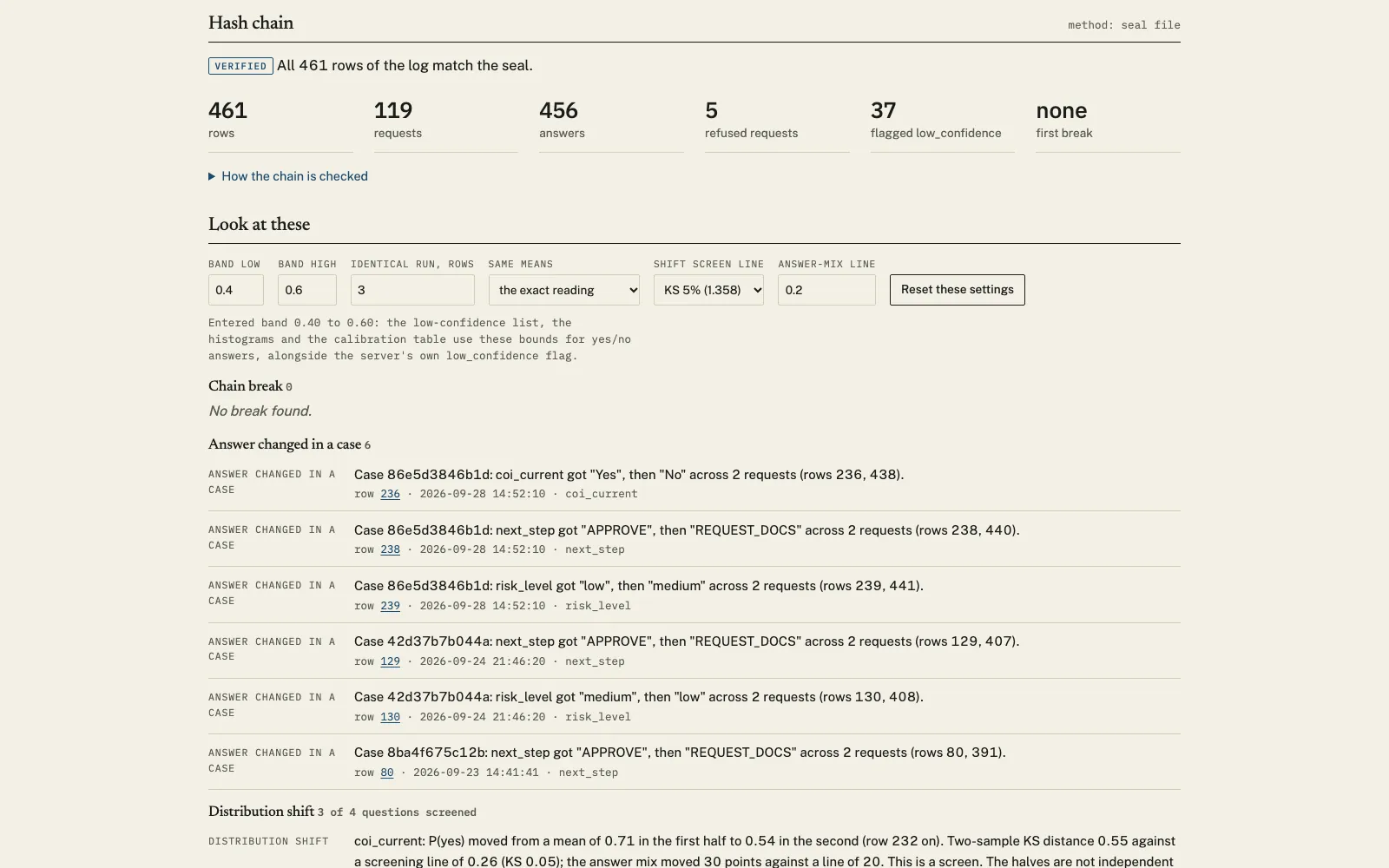
Task: Click the coi_current Yes-then-No case description
Action: point(629,475)
